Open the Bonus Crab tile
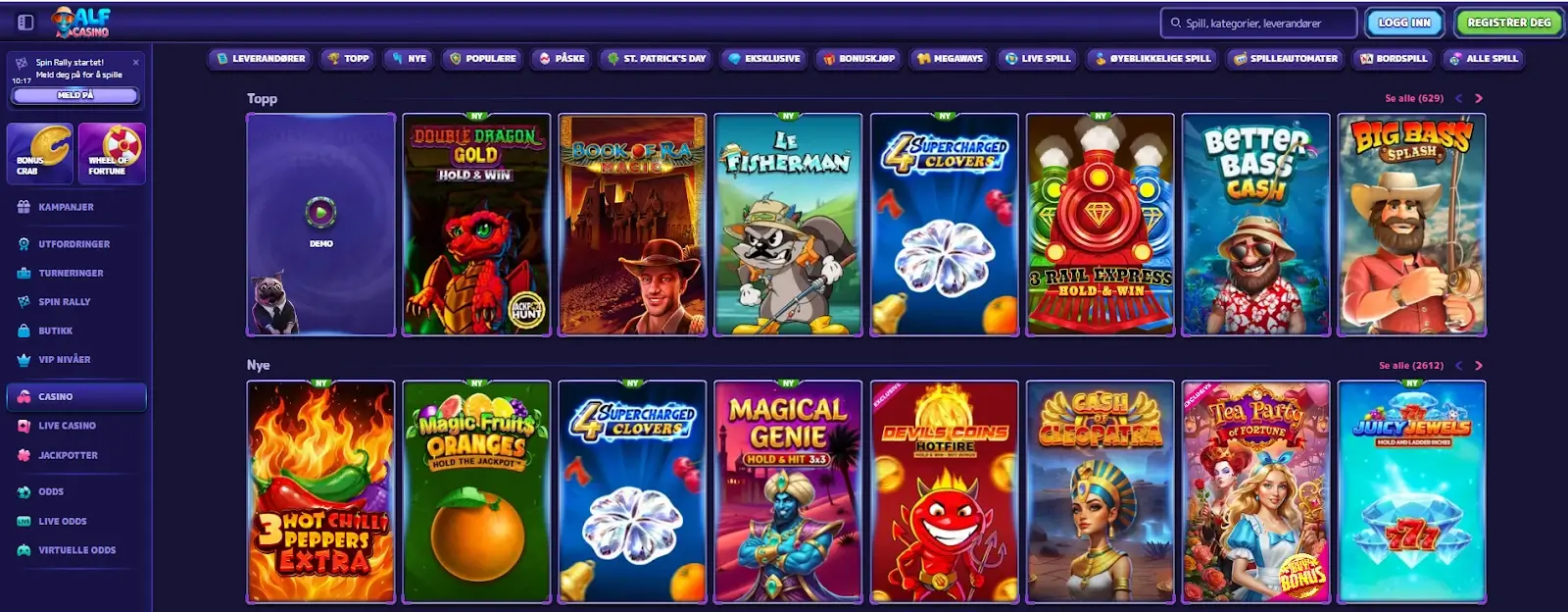The width and height of the screenshot is (1568, 612). pos(40,153)
